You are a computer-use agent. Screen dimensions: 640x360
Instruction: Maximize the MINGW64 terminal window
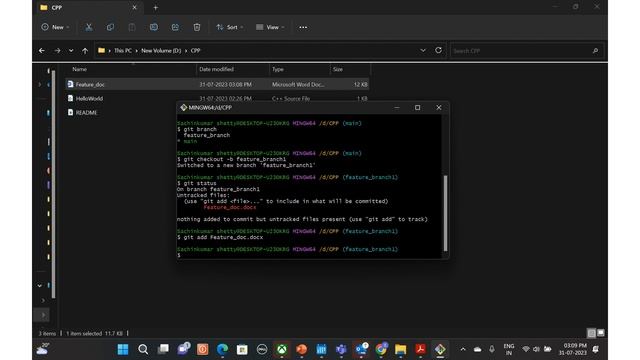[417, 107]
